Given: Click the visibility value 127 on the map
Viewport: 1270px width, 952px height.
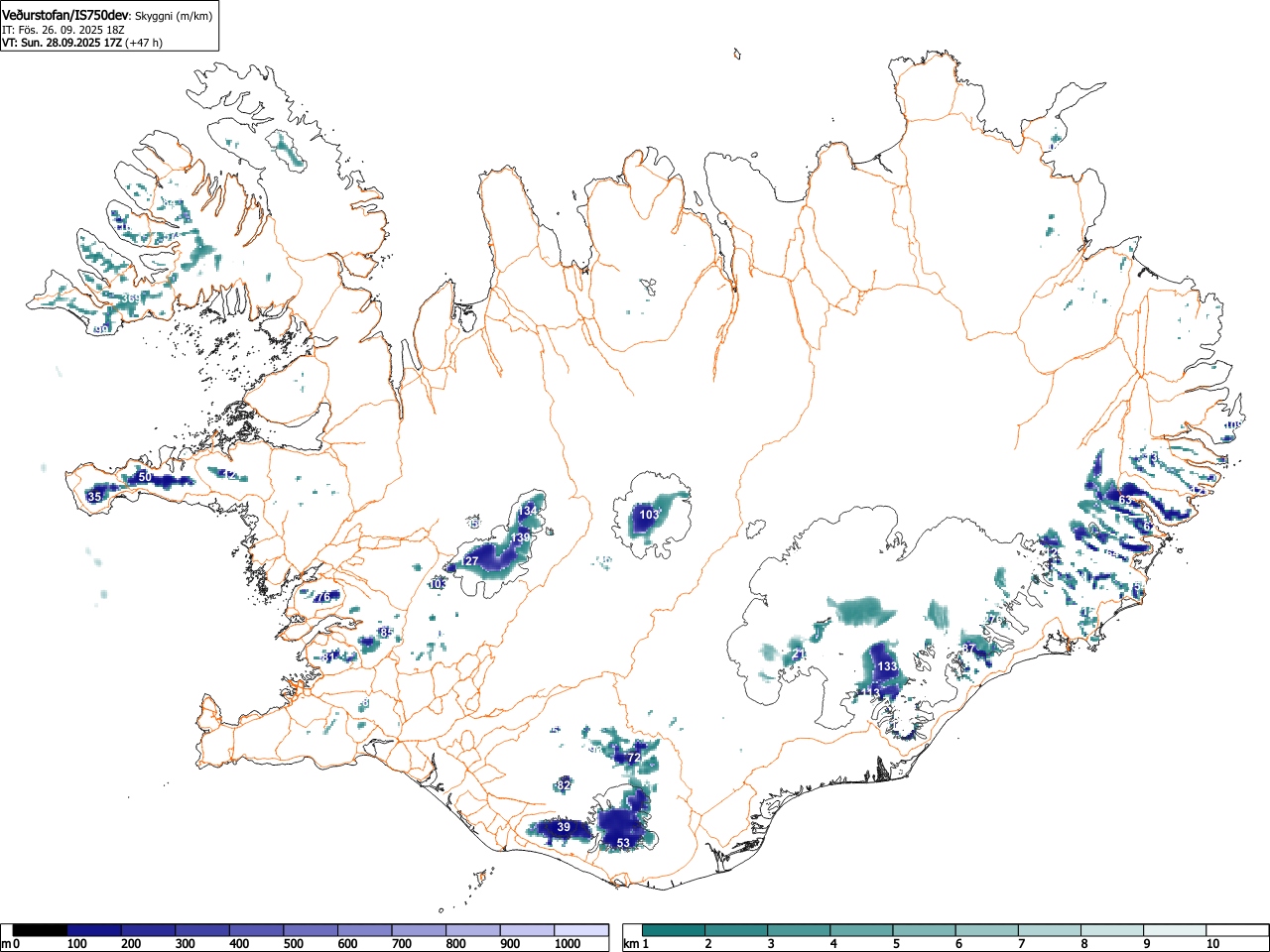Looking at the screenshot, I should [469, 561].
